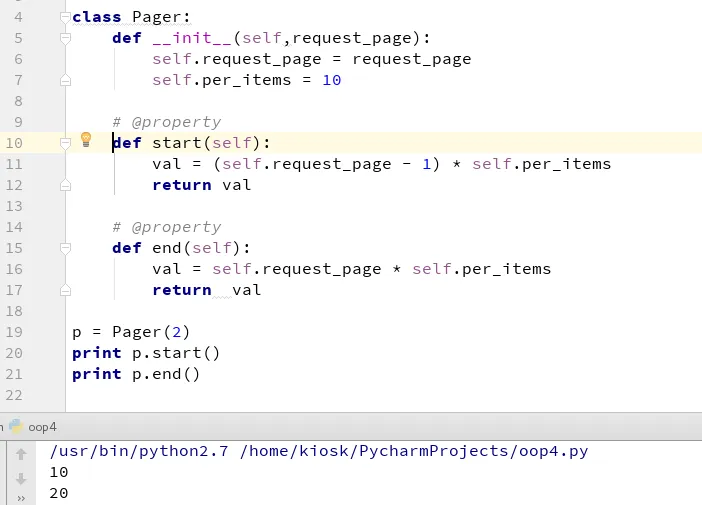Click the down arrow in run console
Image resolution: width=702 pixels, height=505 pixels.
click(x=21, y=479)
